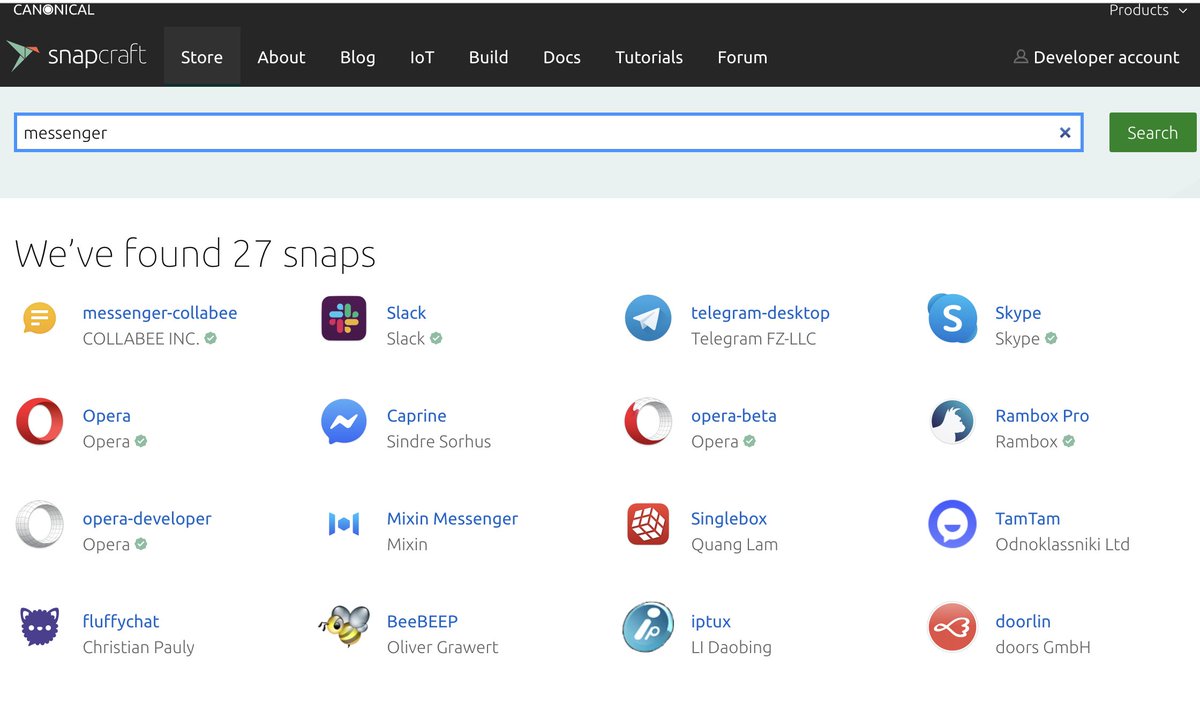Open the messenger-collabee link
Viewport: 1200px width, 704px height.
(160, 313)
